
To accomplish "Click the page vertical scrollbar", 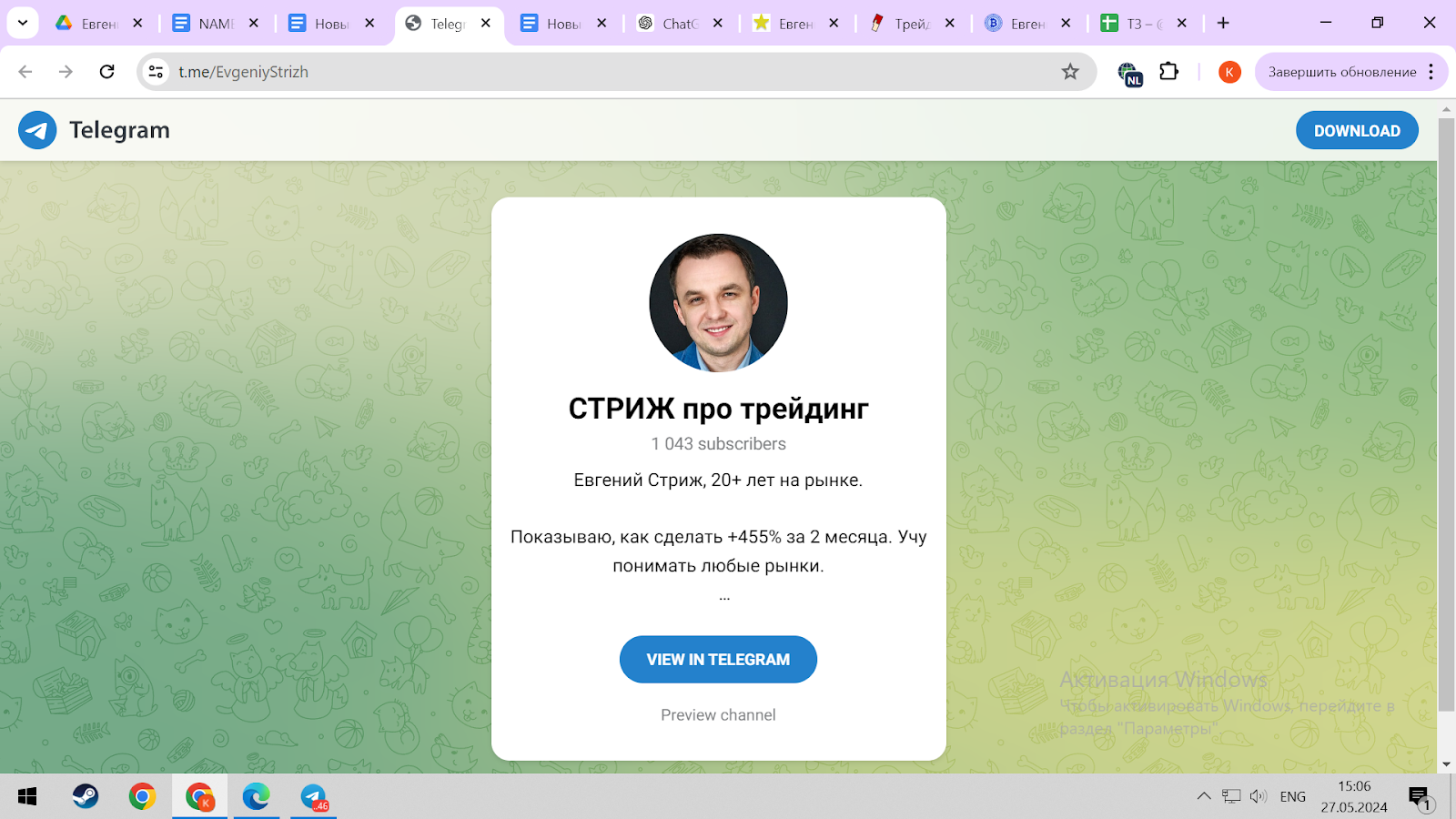I will (1446, 414).
